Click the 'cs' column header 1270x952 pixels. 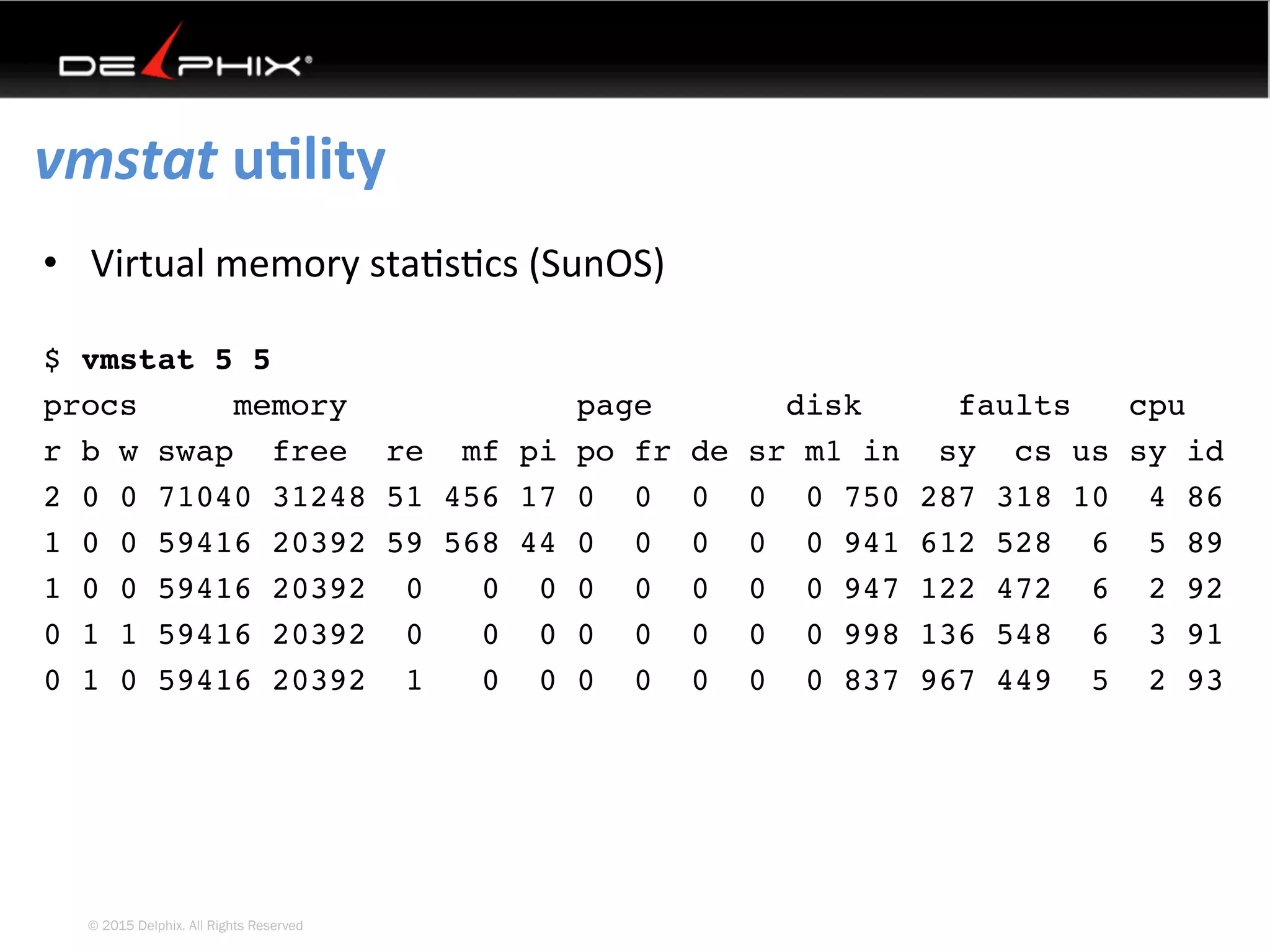point(1032,452)
